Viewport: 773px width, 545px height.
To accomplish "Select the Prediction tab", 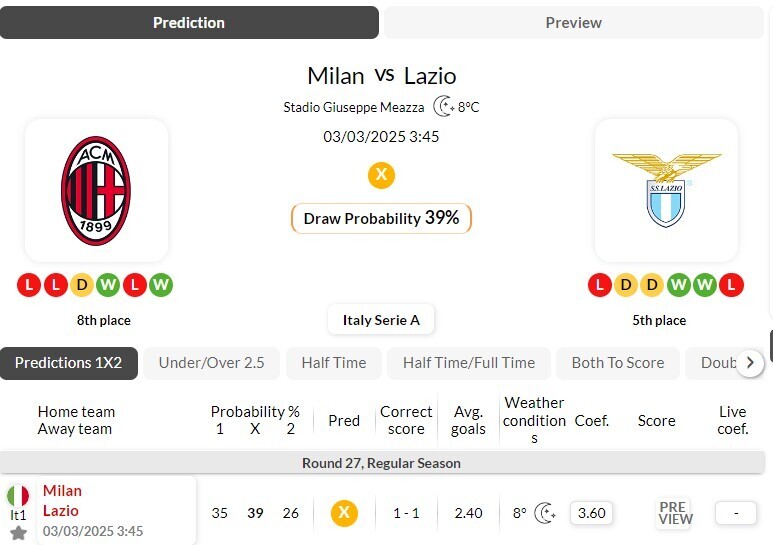I will click(189, 22).
